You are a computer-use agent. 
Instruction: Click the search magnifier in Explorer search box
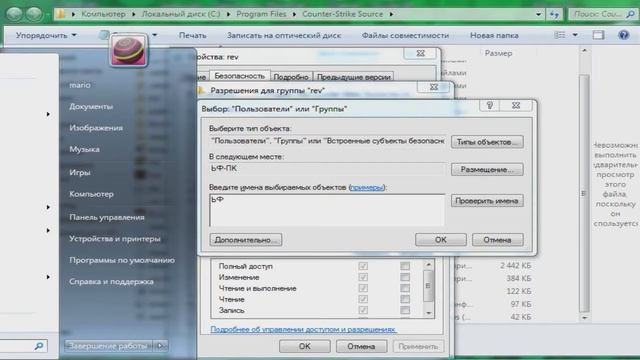(631, 14)
